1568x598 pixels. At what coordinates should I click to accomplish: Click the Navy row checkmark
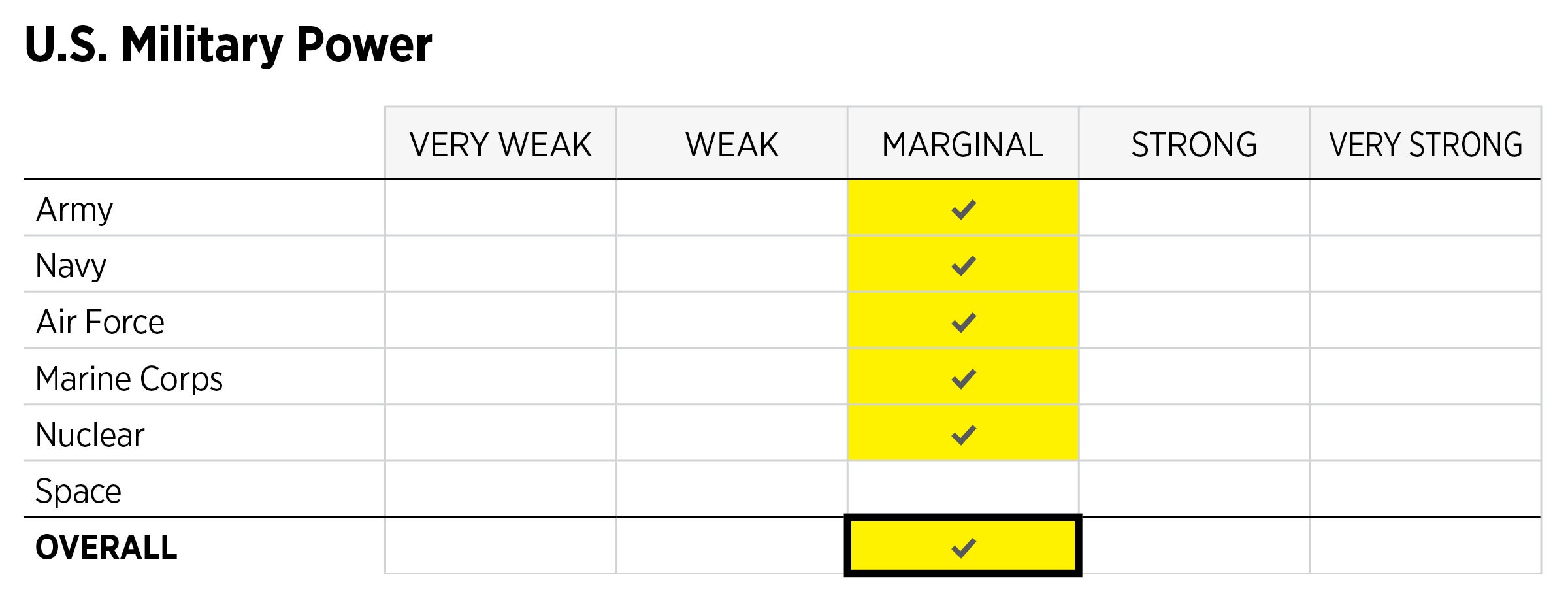pos(964,266)
